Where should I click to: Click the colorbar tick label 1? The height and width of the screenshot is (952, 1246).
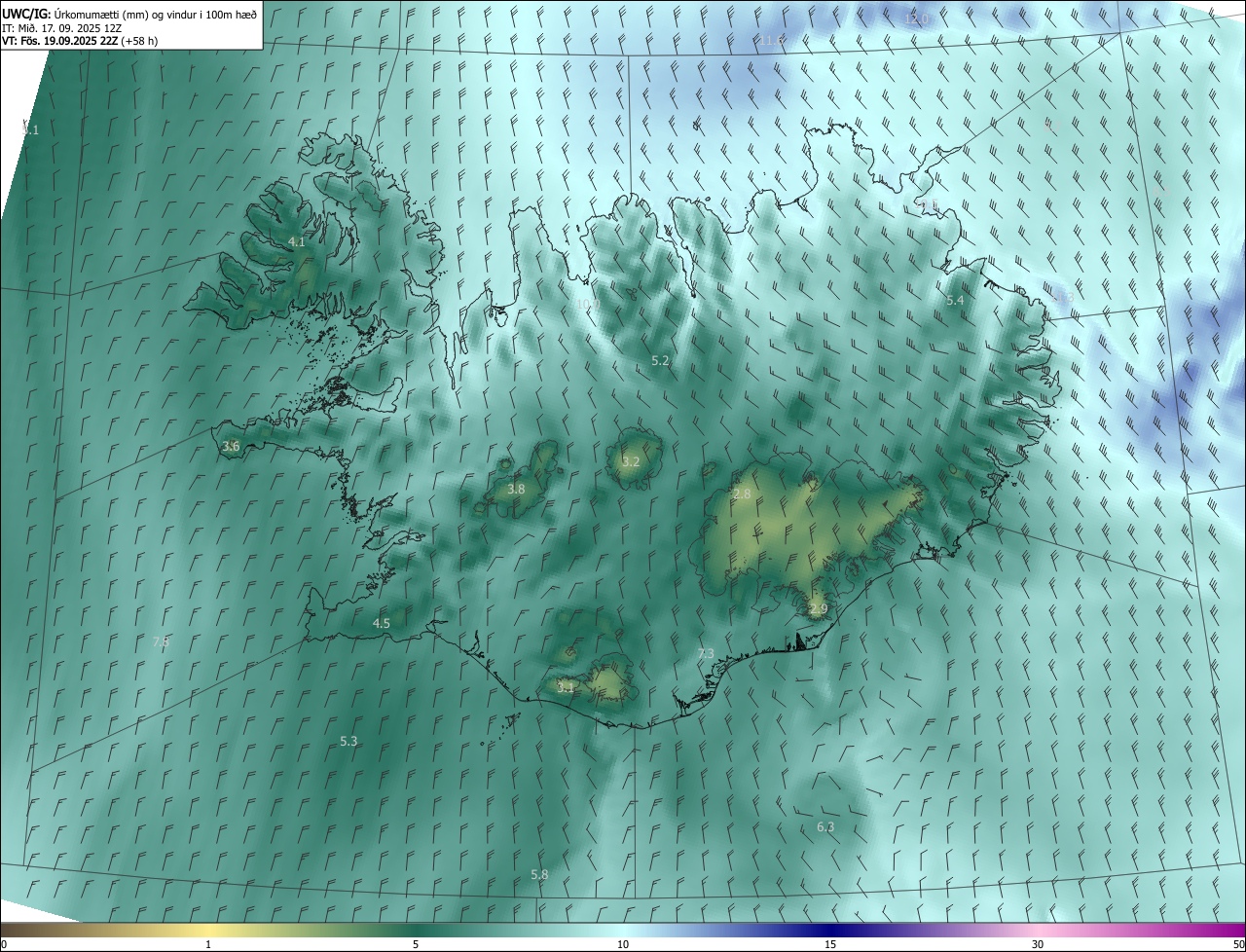tap(208, 944)
